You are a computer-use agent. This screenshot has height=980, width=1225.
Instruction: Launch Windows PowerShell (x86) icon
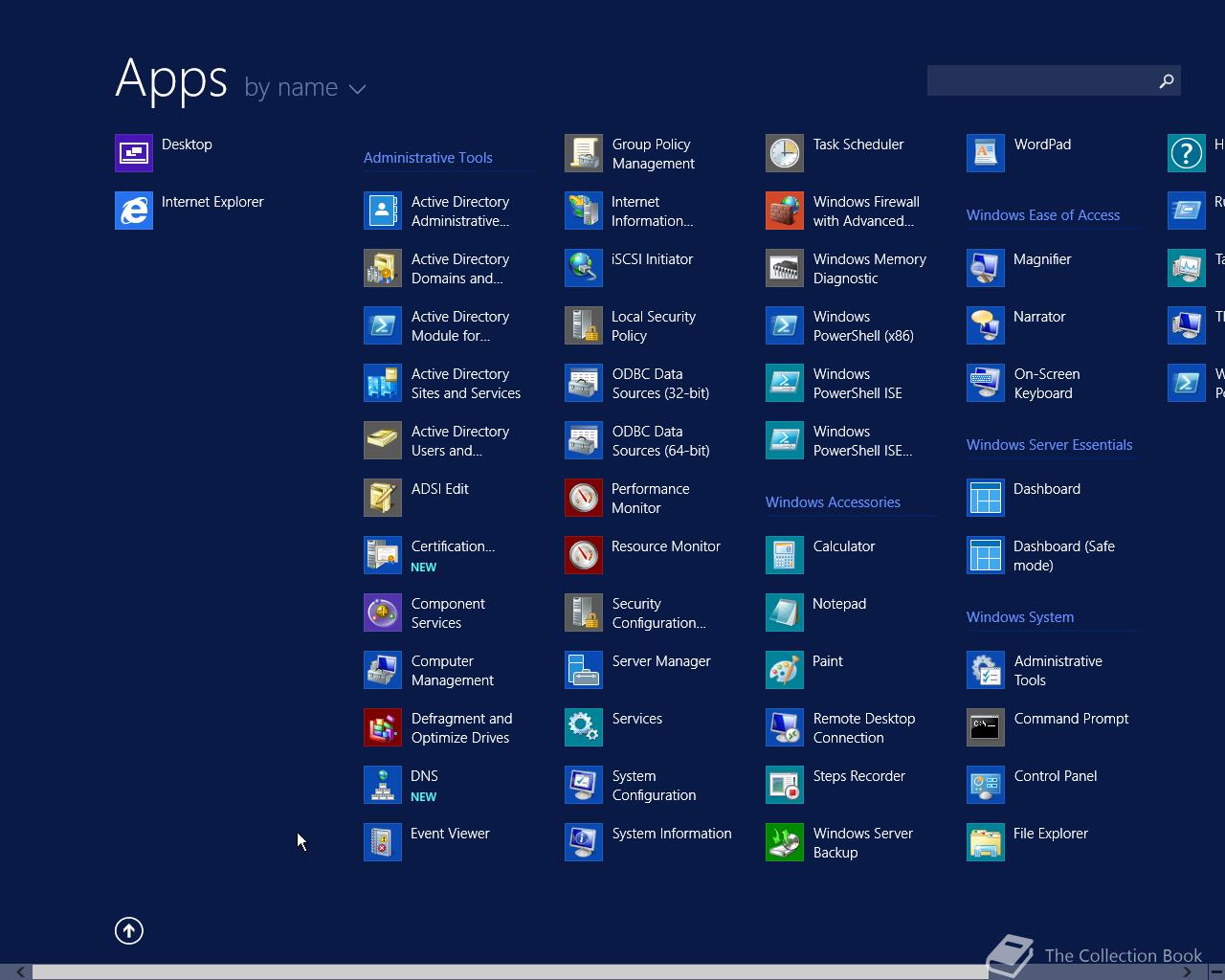(785, 325)
